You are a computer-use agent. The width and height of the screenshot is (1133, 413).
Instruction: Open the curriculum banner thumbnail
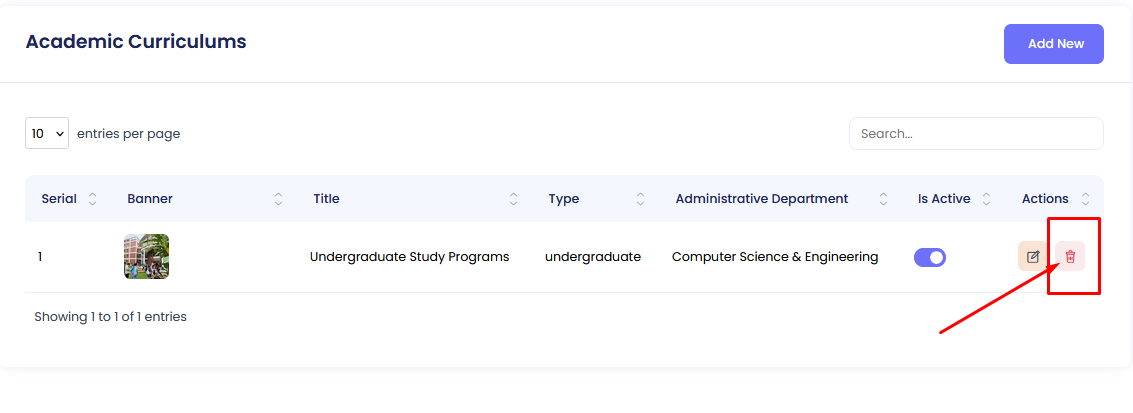click(146, 257)
